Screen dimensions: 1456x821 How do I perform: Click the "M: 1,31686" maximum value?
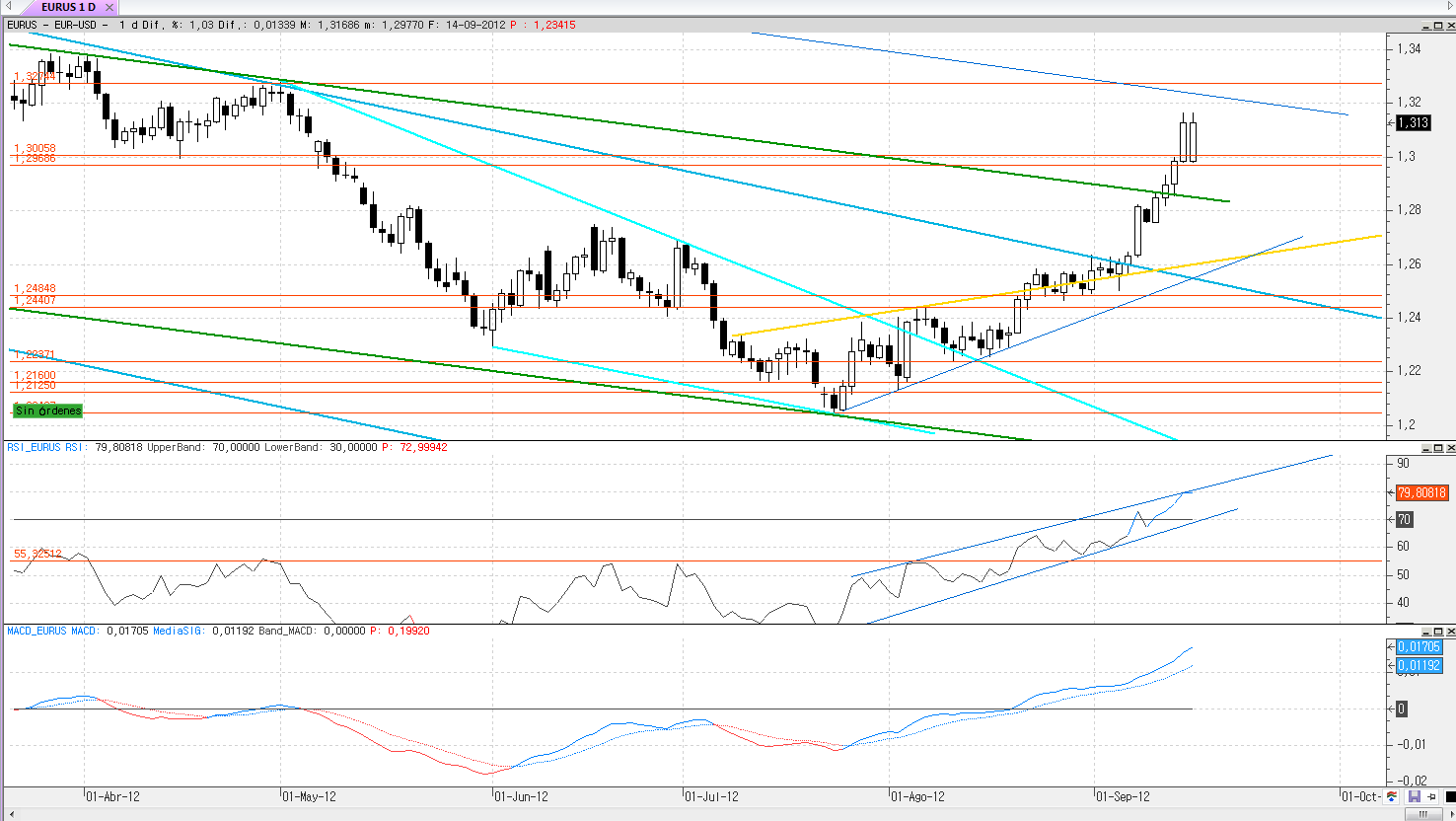(330, 25)
